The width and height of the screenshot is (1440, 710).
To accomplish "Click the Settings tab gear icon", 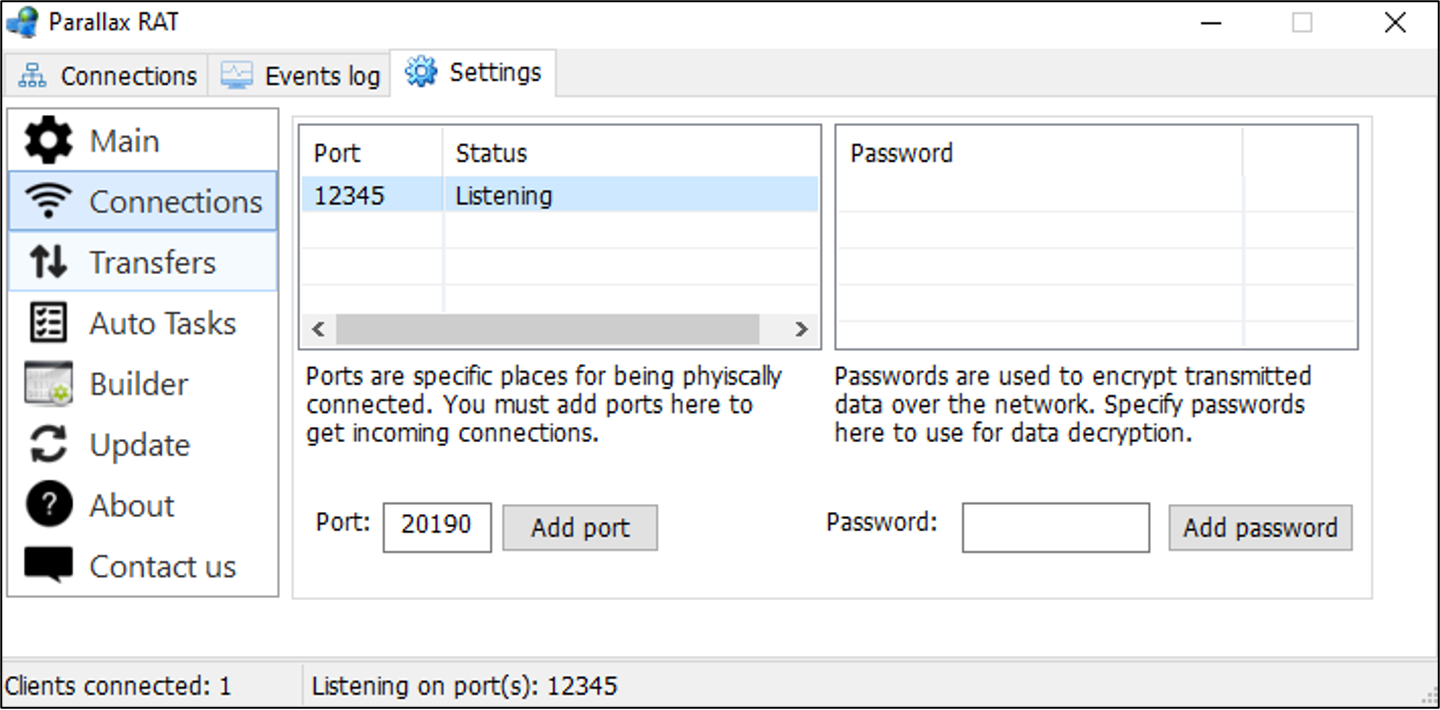I will click(421, 72).
